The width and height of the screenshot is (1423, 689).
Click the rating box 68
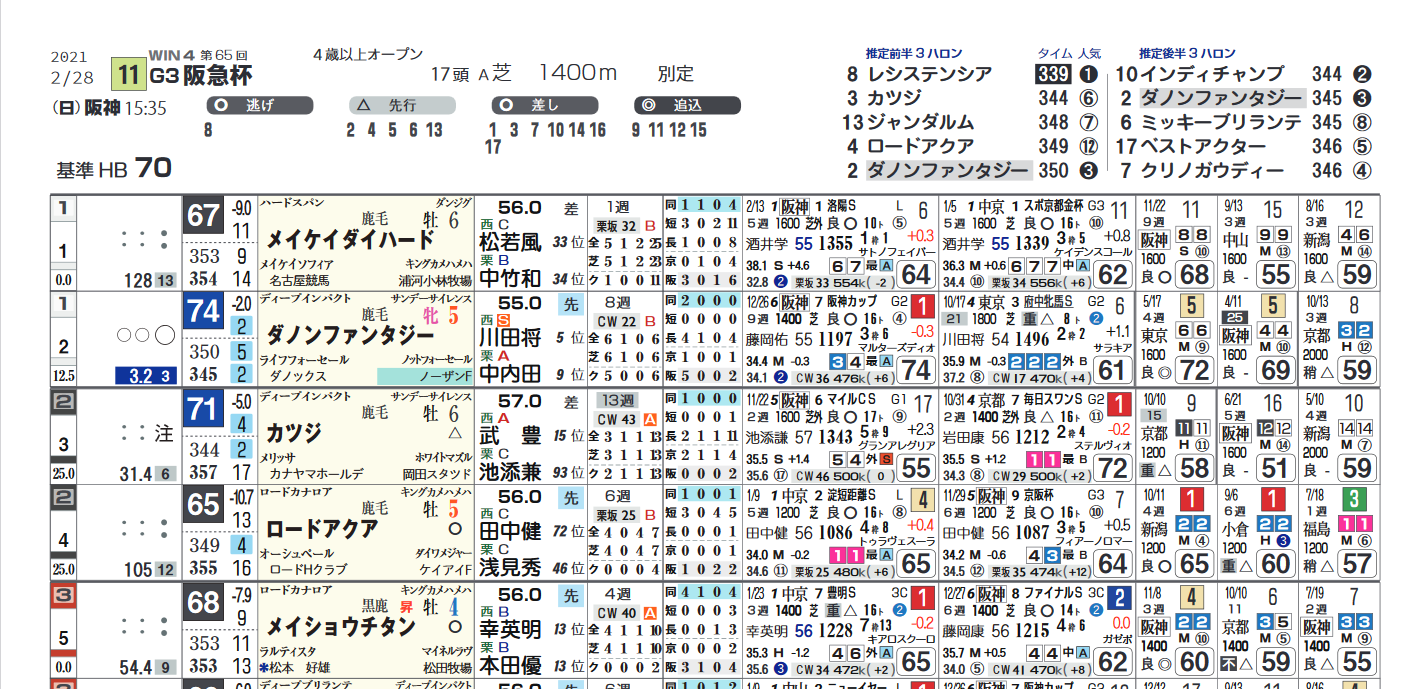(204, 603)
